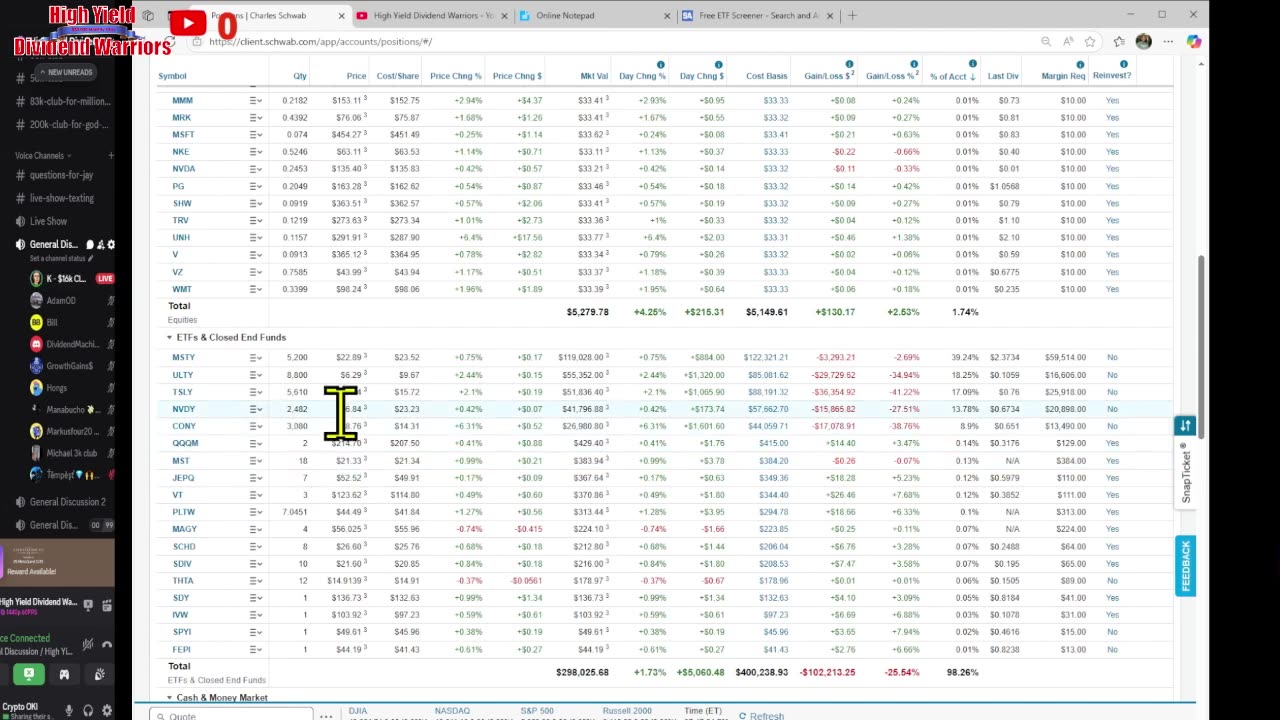This screenshot has height=720, width=1280.
Task: Click the info icon above Margin Req
Action: tap(1080, 65)
